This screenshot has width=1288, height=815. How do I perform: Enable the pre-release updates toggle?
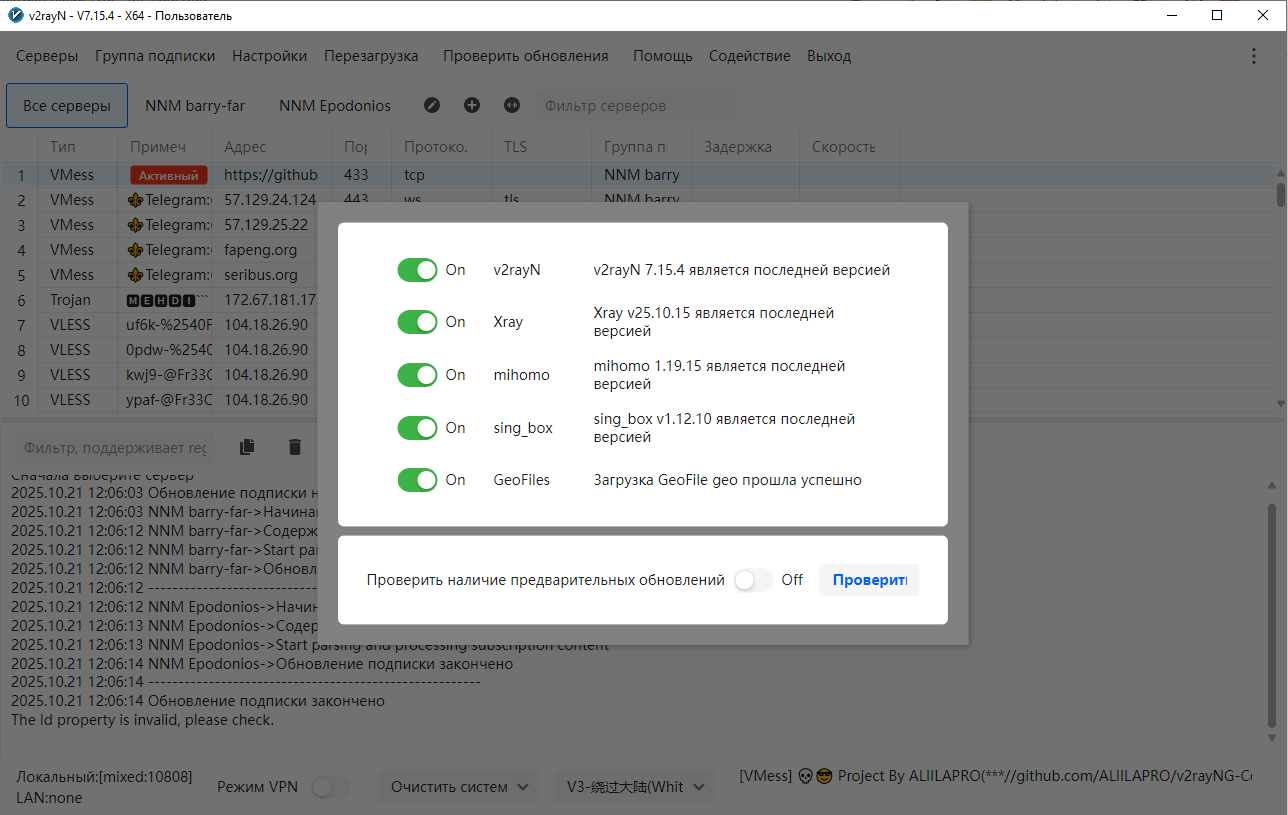[753, 580]
